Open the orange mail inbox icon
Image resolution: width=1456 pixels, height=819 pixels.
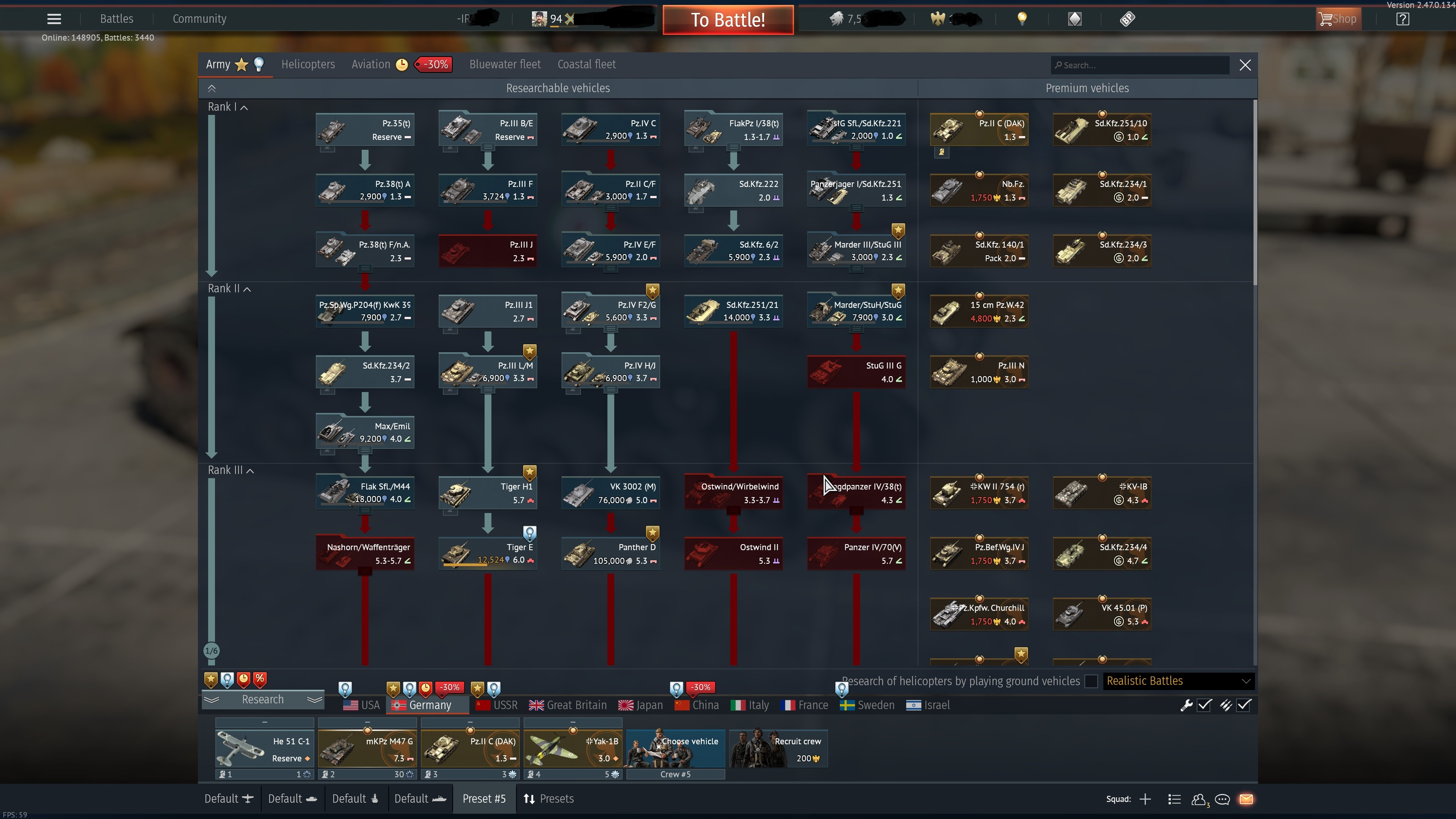click(1246, 799)
